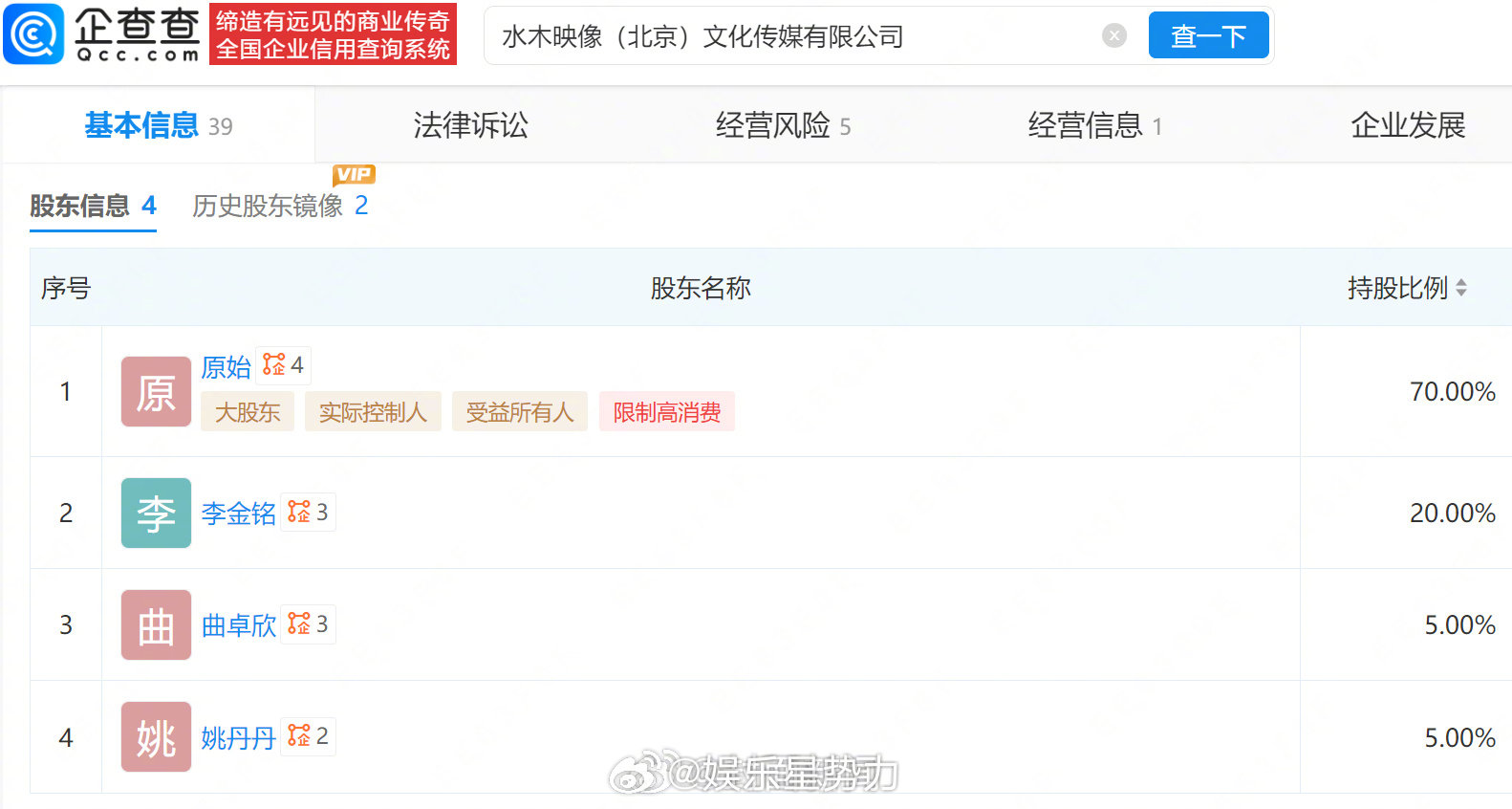Select the 历史股东镜像 sub-tab

[x=280, y=206]
